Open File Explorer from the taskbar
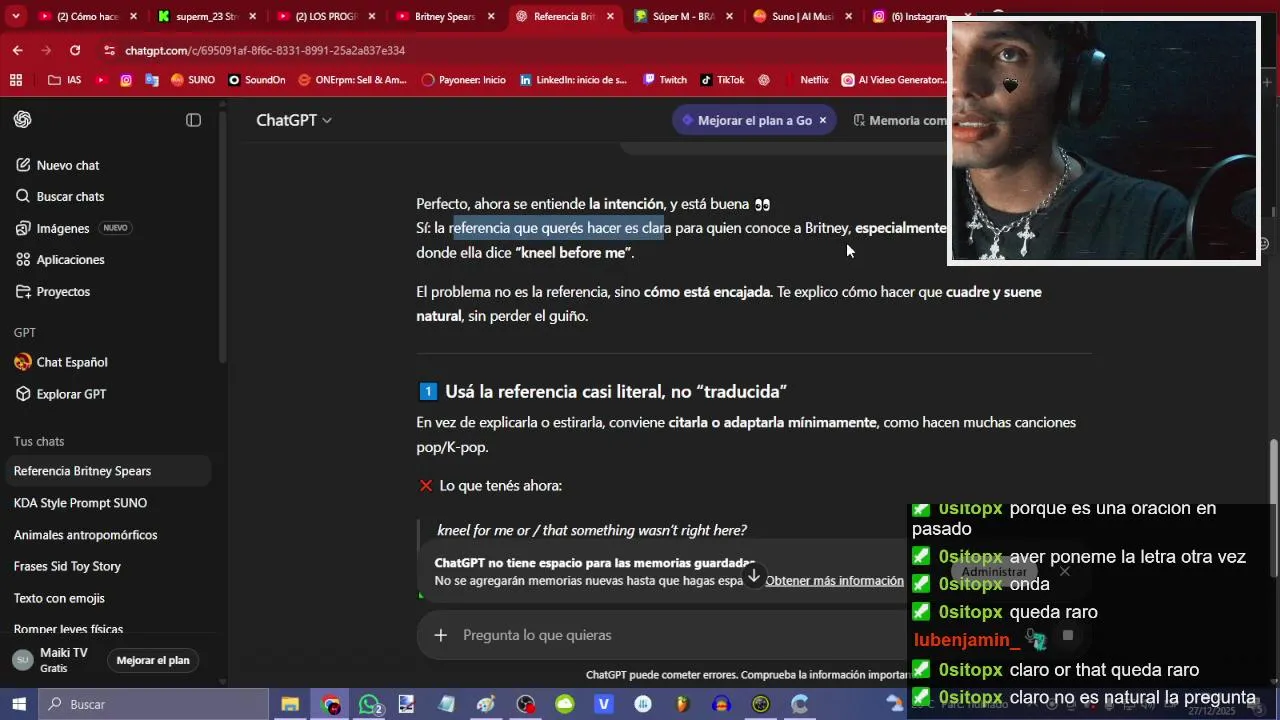The height and width of the screenshot is (720, 1280). pos(290,704)
